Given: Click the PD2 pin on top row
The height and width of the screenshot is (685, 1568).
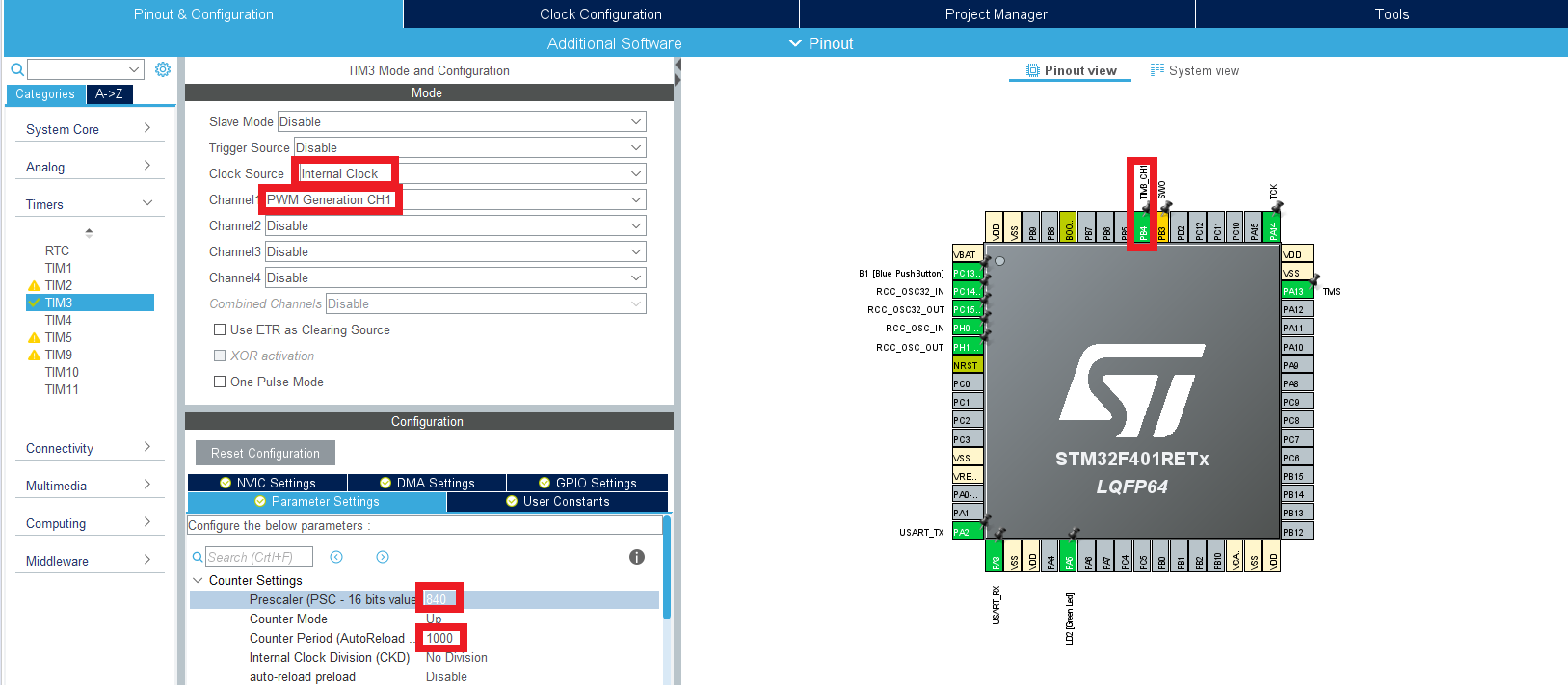Looking at the screenshot, I should click(x=1180, y=227).
